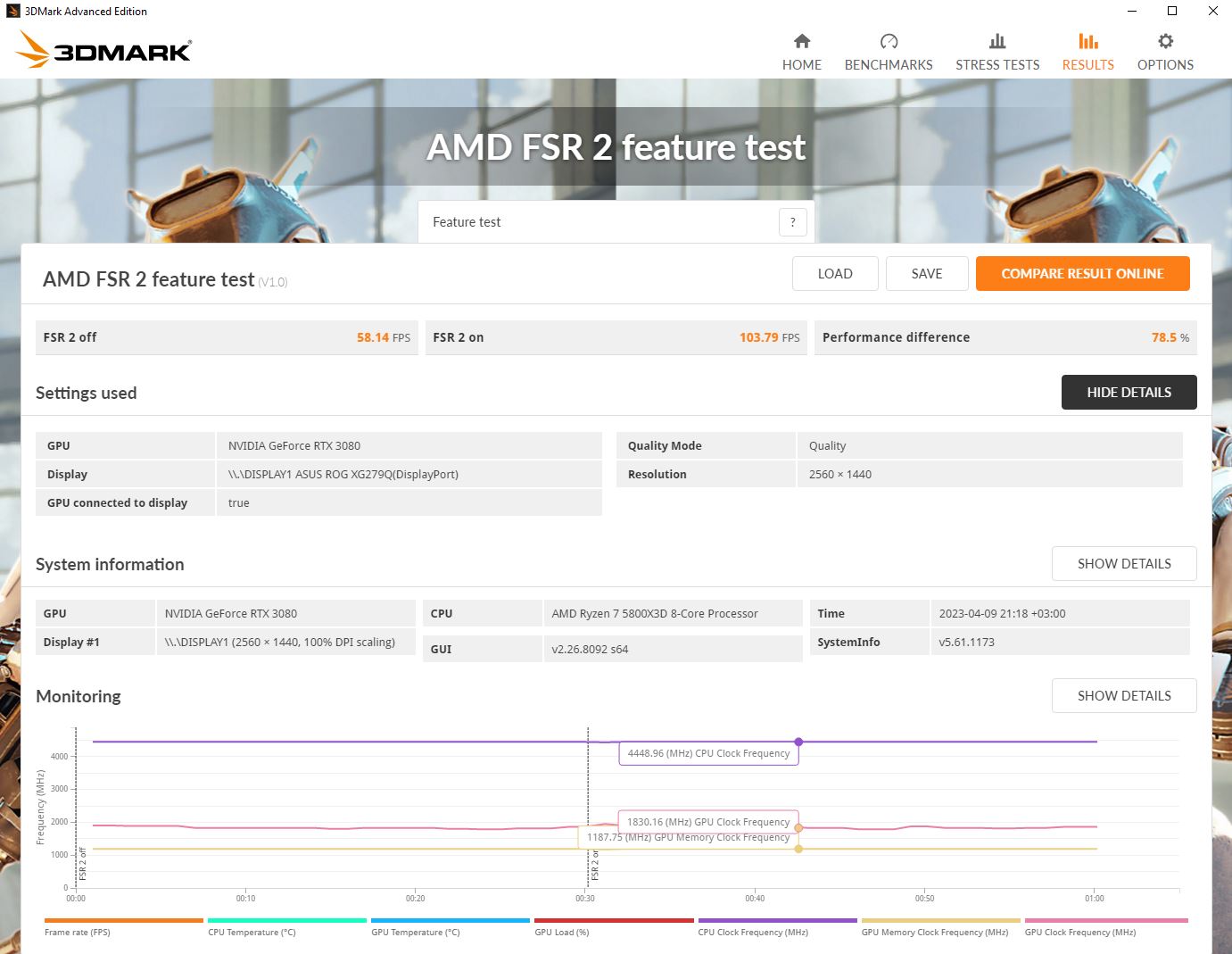
Task: Click the Results bar chart icon
Action: pos(1088,41)
